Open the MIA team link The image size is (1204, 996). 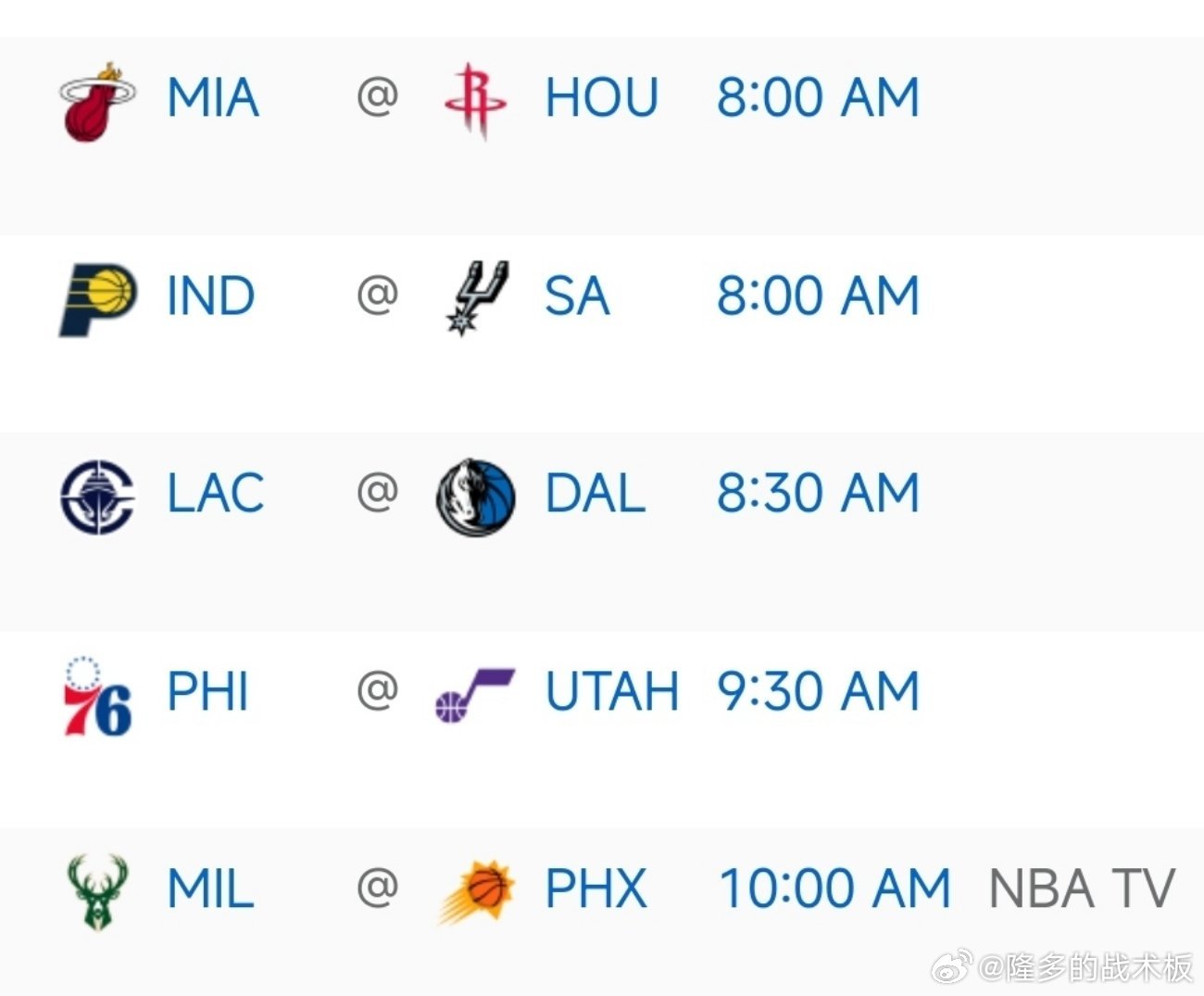(212, 98)
